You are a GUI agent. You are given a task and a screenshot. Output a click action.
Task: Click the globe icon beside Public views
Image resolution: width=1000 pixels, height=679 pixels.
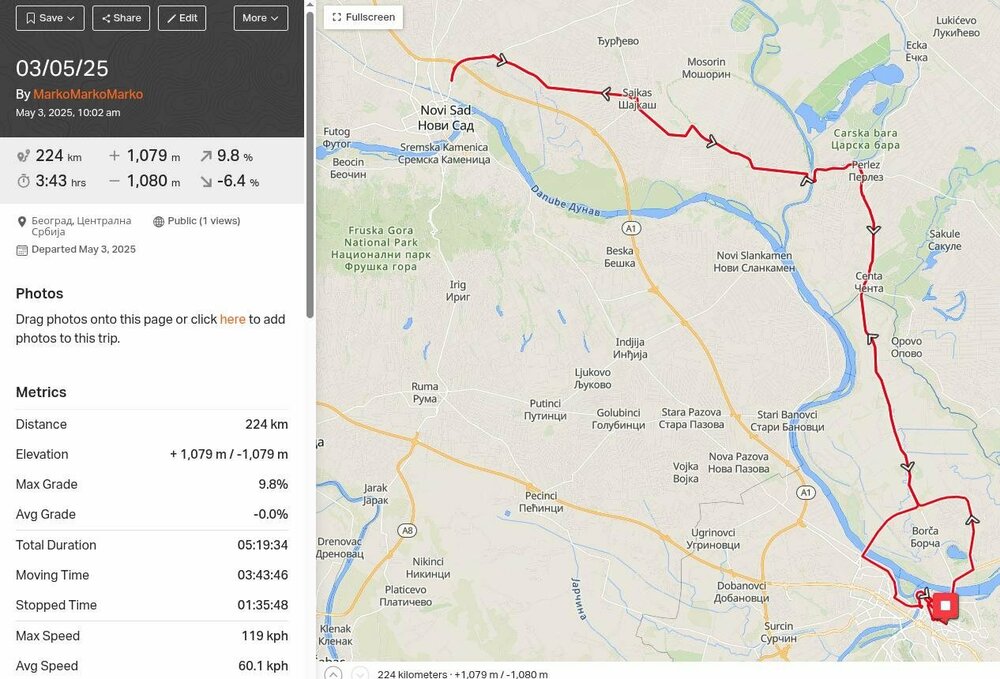point(159,221)
